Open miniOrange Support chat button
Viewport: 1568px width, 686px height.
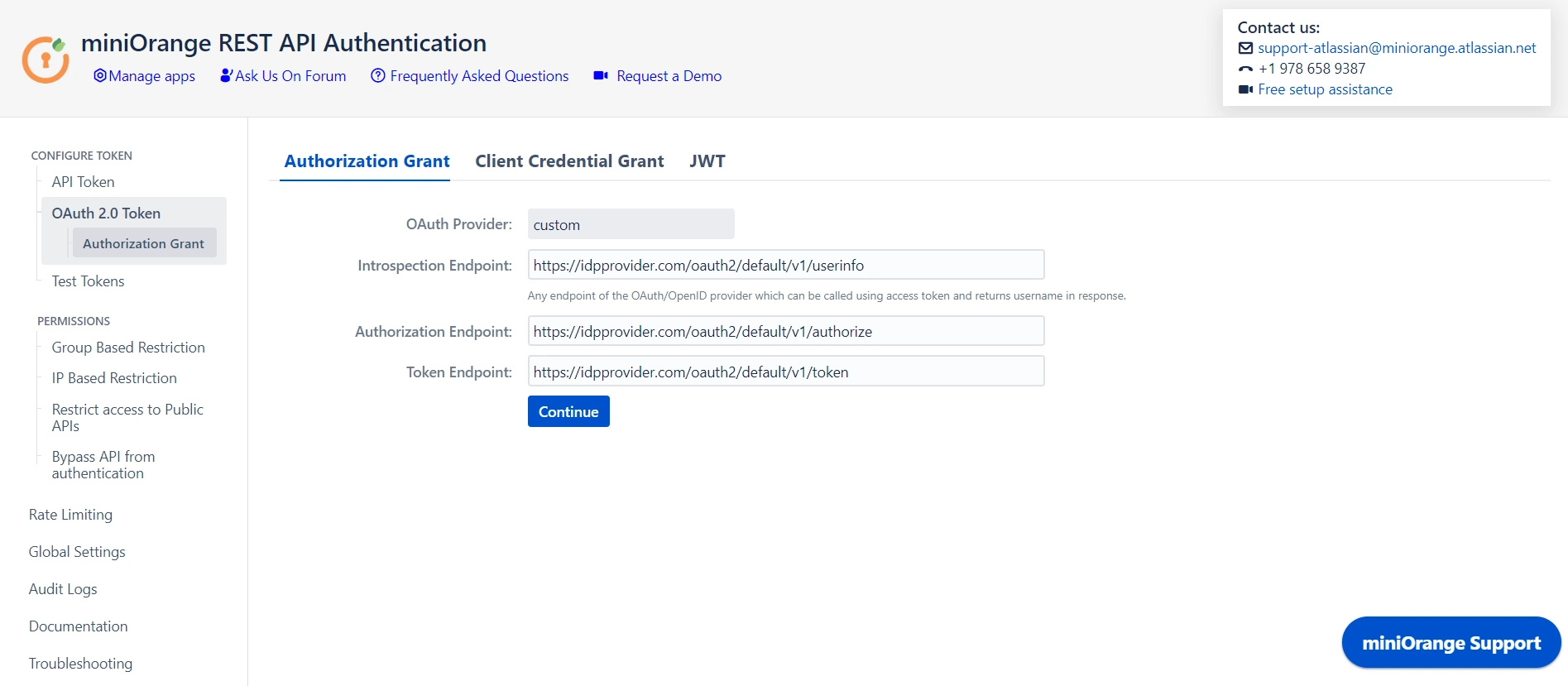pos(1451,643)
